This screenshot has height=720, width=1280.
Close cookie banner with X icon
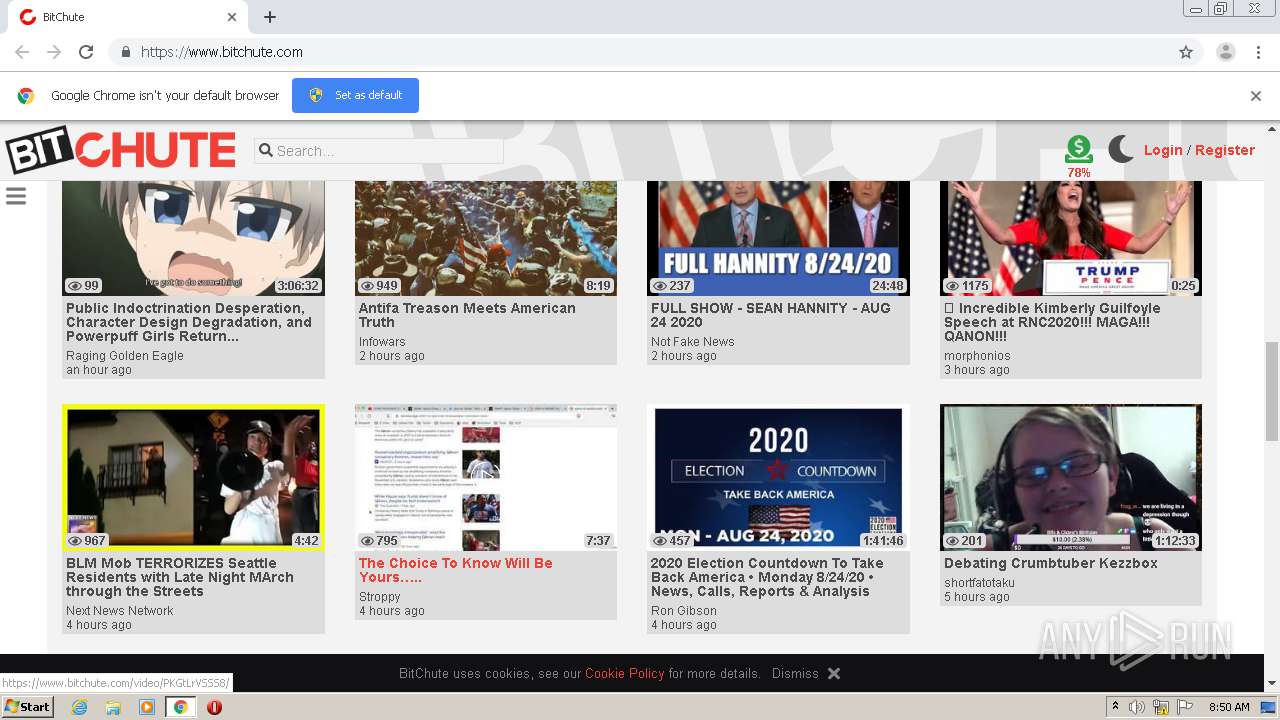coord(834,674)
